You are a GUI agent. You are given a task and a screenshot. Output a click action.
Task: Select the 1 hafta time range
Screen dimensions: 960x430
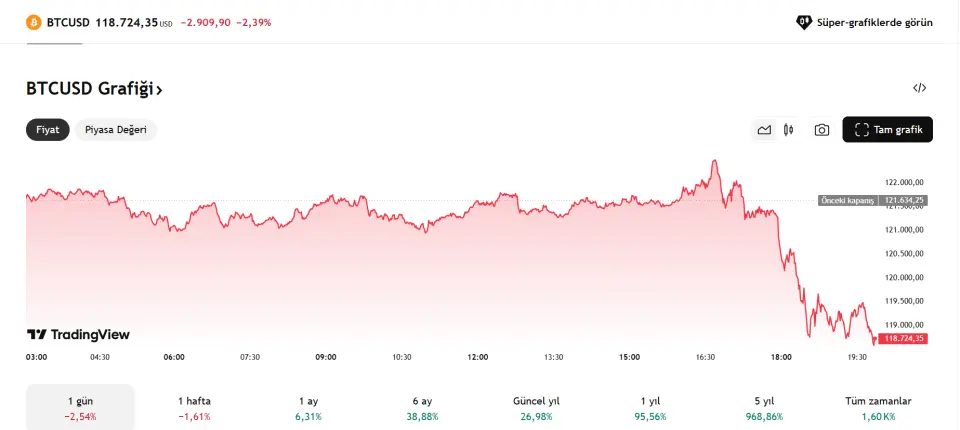pyautogui.click(x=194, y=407)
